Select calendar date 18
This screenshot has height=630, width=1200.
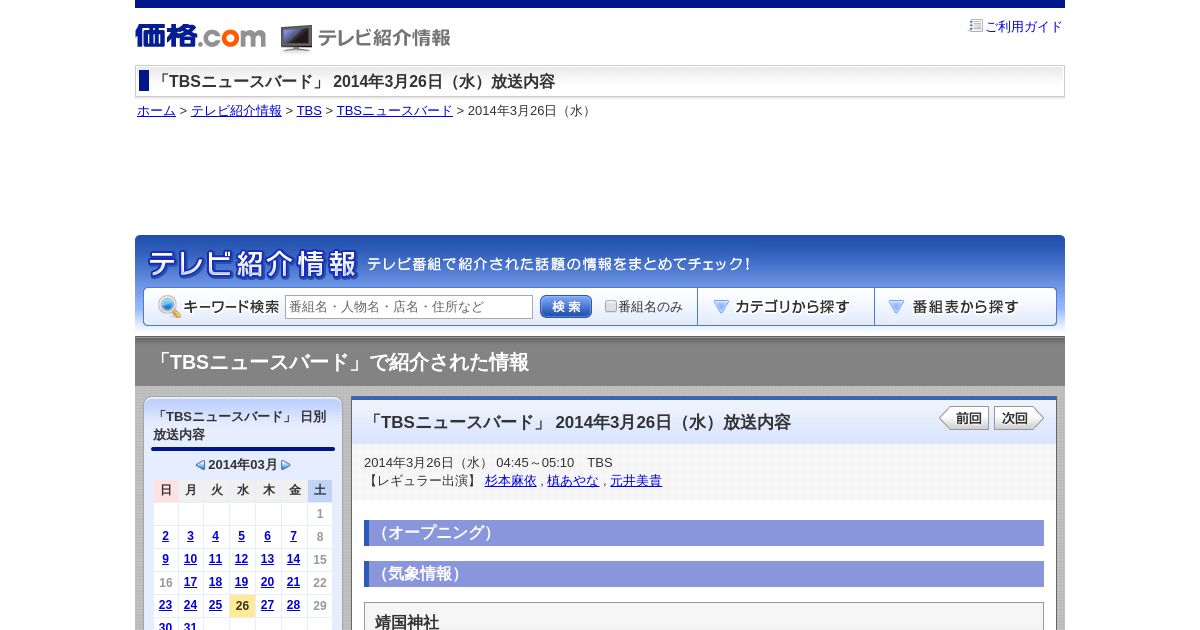click(x=215, y=582)
